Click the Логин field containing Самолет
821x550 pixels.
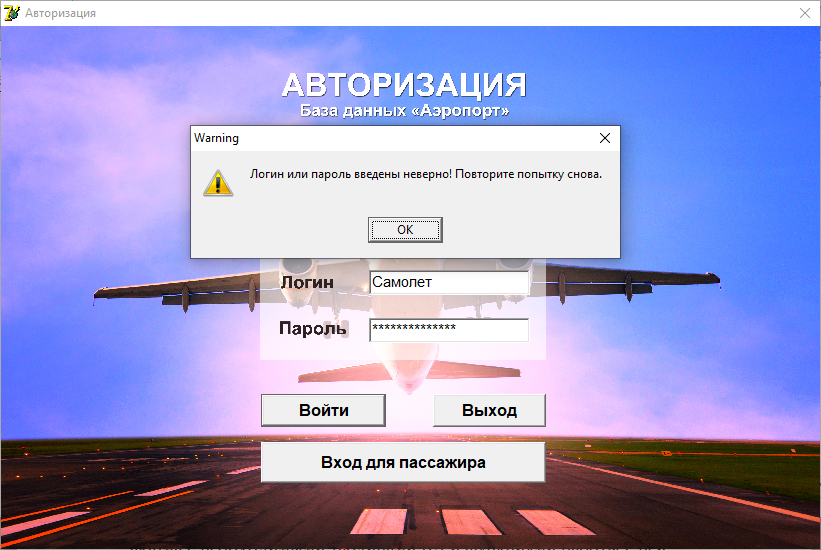449,282
